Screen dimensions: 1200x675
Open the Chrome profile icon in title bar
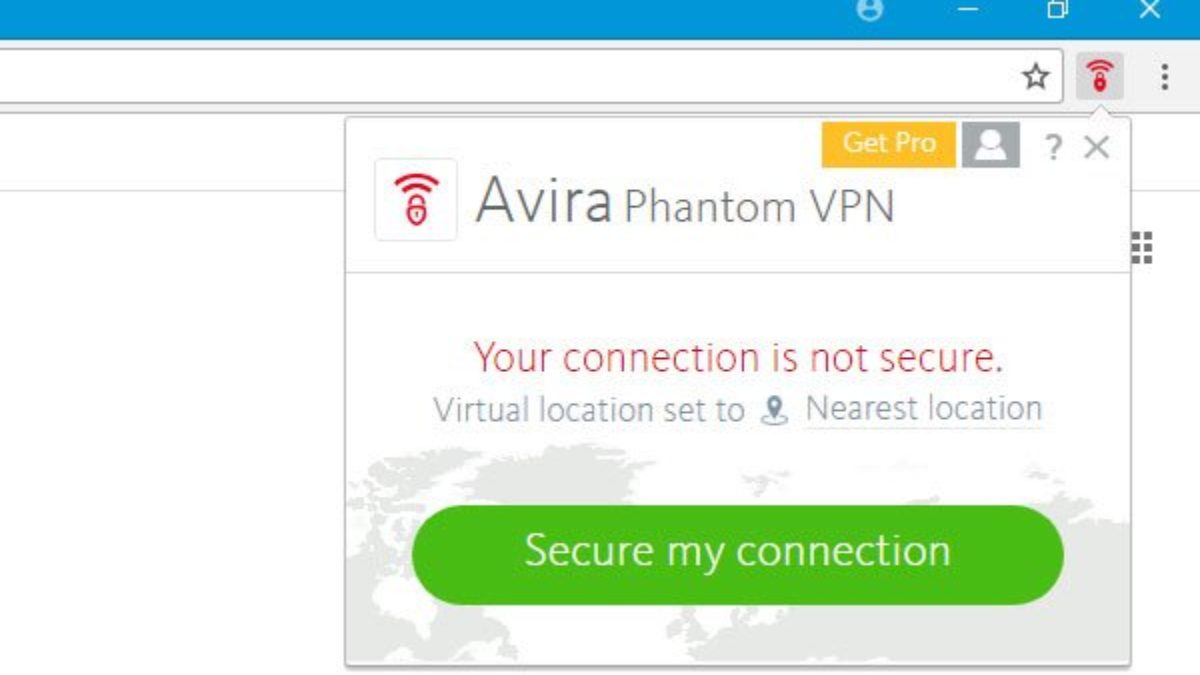click(x=871, y=10)
